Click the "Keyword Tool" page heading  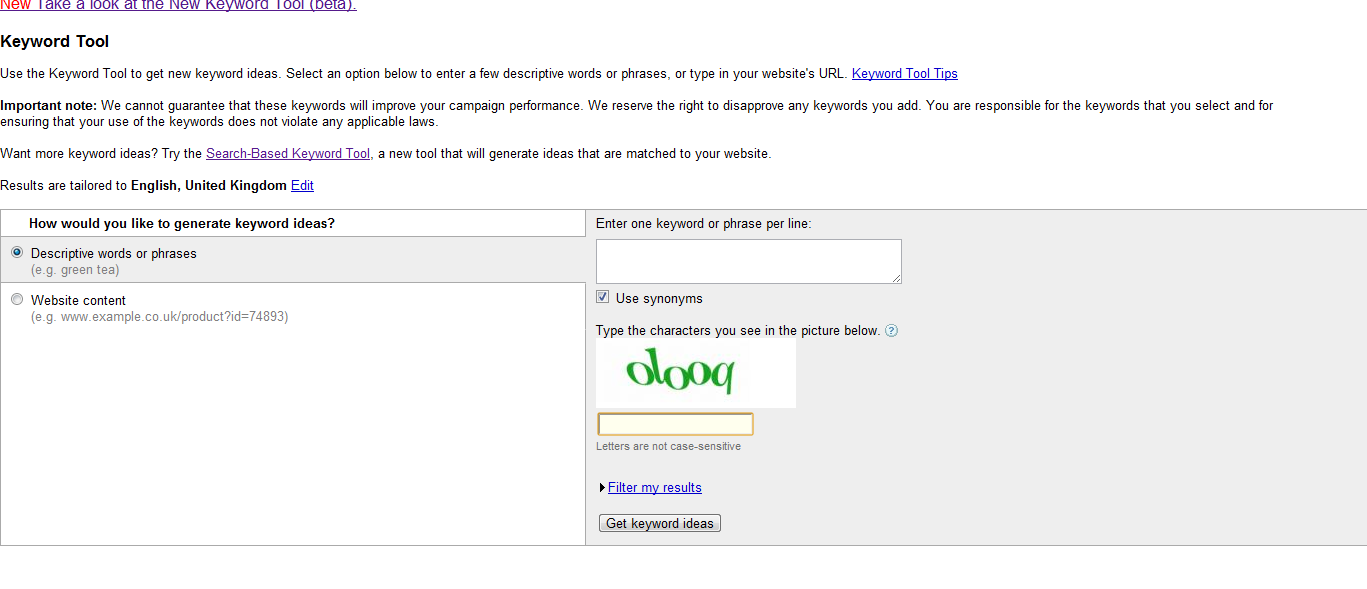(55, 42)
